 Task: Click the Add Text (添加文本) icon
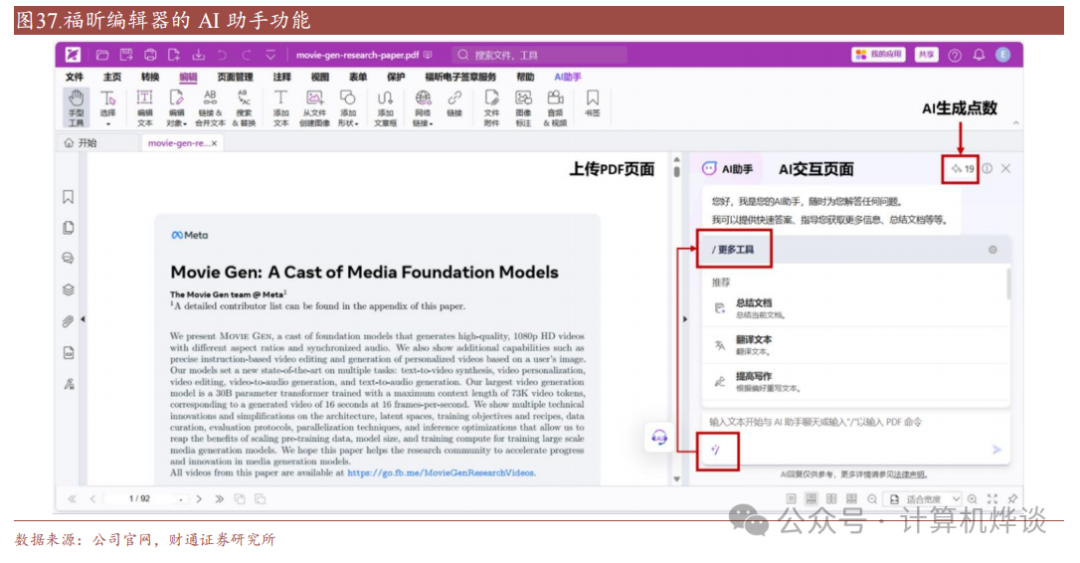point(281,106)
